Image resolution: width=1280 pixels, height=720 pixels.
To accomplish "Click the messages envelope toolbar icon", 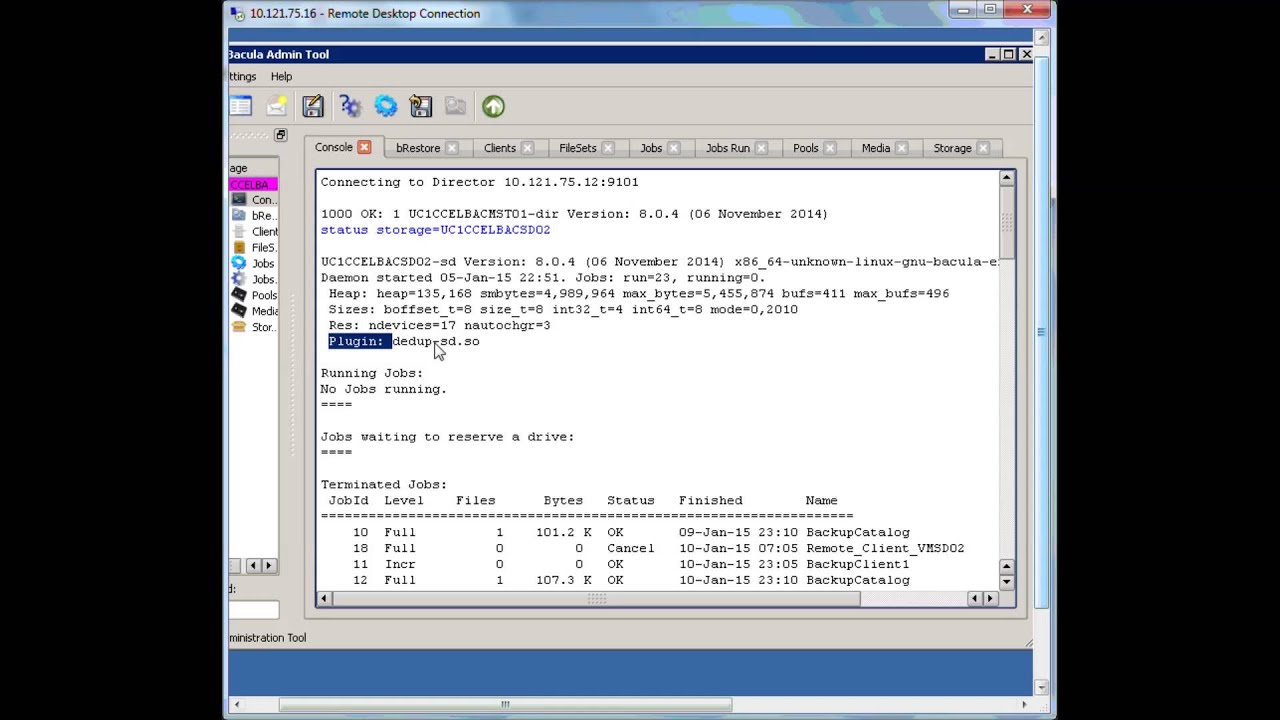I will pos(277,106).
